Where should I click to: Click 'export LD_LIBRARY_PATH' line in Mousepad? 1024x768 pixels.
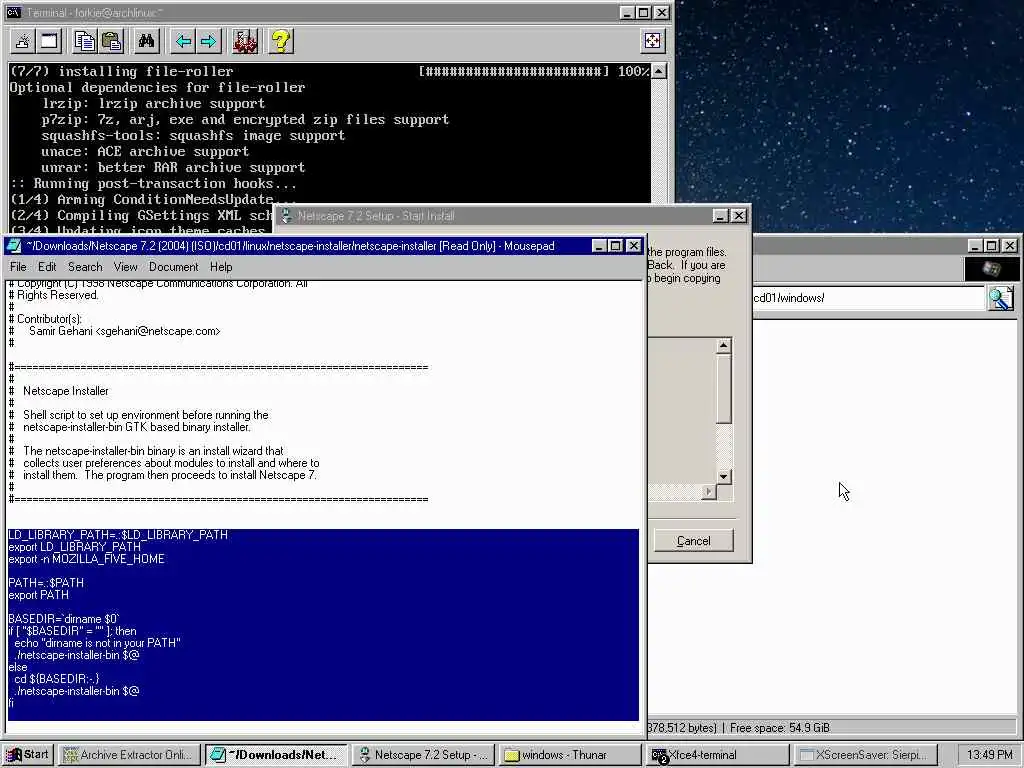click(74, 547)
